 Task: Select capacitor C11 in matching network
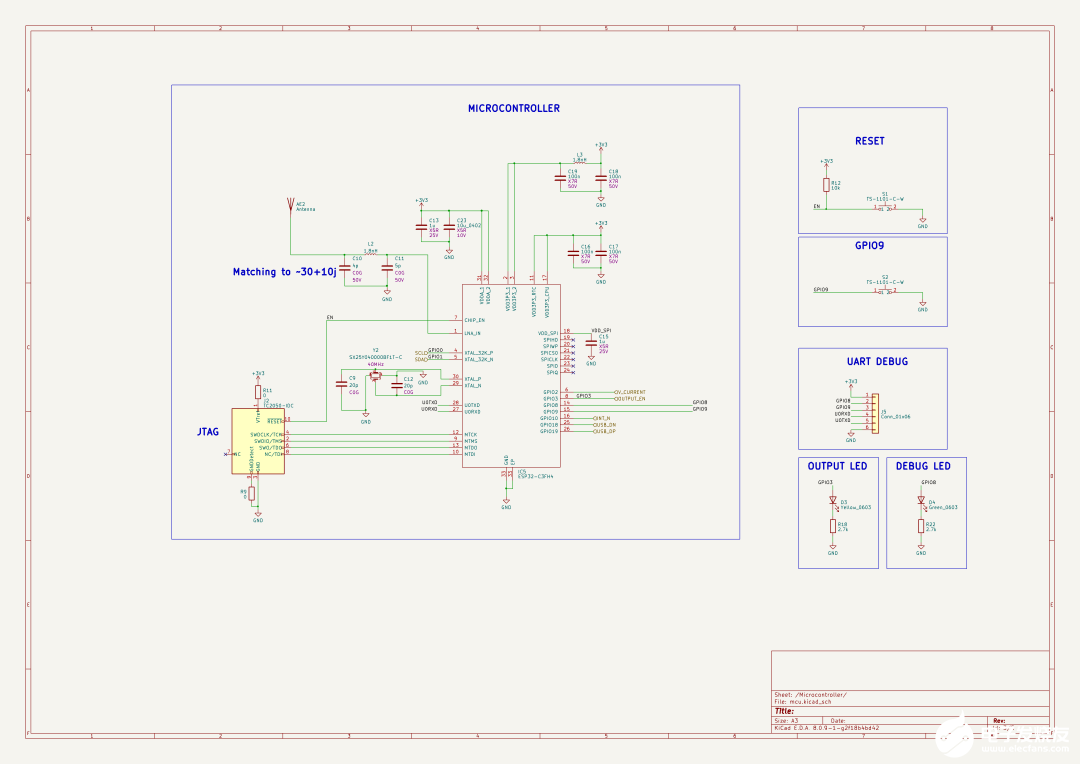point(387,267)
